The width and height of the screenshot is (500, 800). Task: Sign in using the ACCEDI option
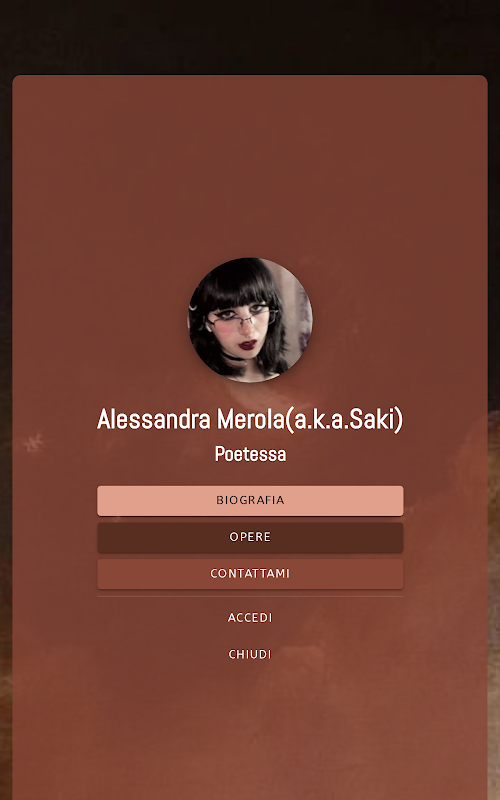(250, 618)
